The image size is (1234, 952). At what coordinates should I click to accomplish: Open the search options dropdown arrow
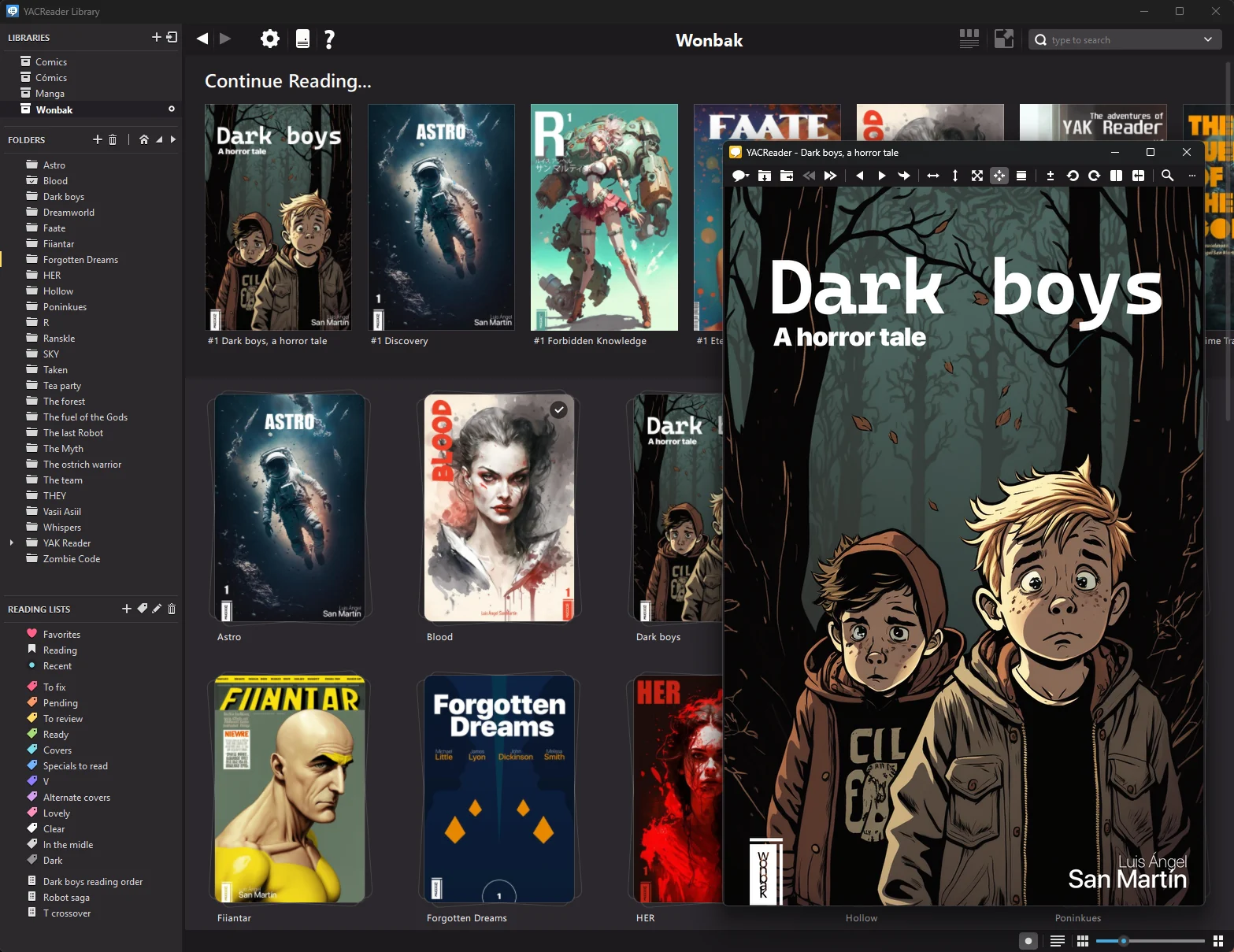(1207, 39)
